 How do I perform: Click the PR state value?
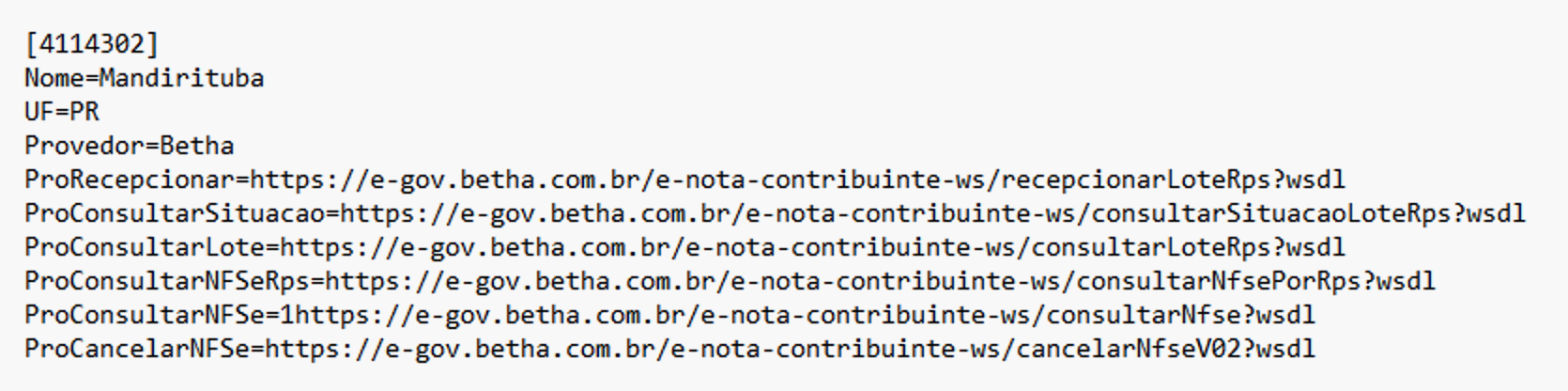85,112
